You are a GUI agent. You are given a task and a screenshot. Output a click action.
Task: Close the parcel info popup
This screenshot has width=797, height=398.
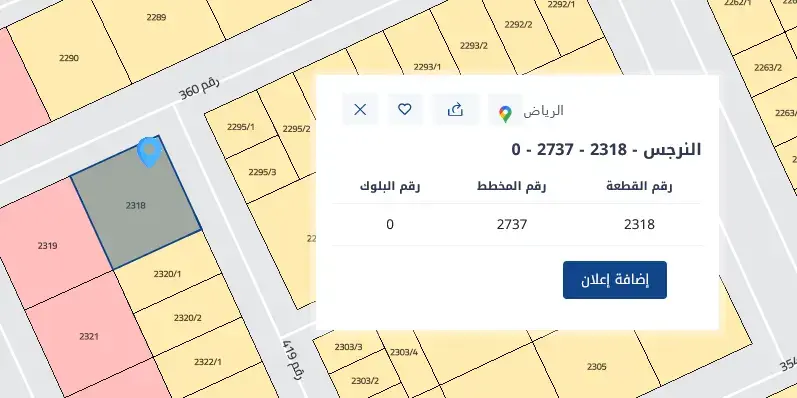(x=360, y=109)
